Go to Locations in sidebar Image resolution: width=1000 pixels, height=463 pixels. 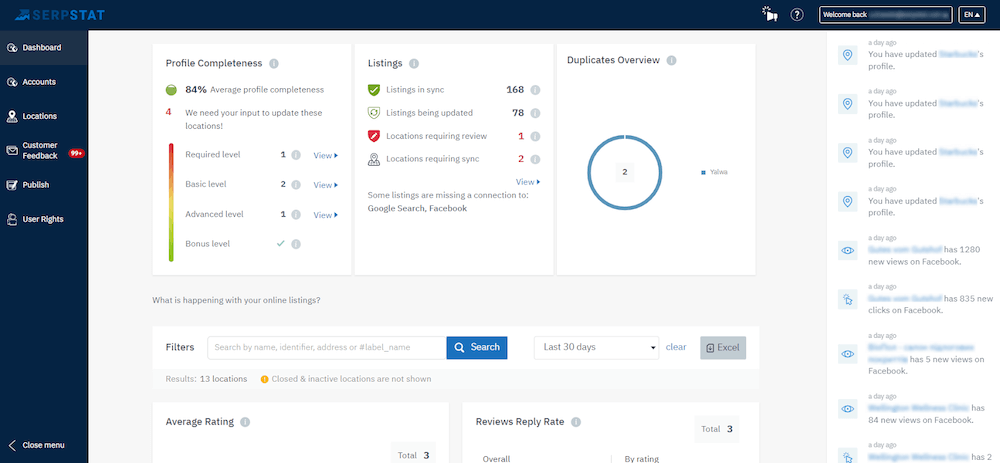click(x=40, y=116)
